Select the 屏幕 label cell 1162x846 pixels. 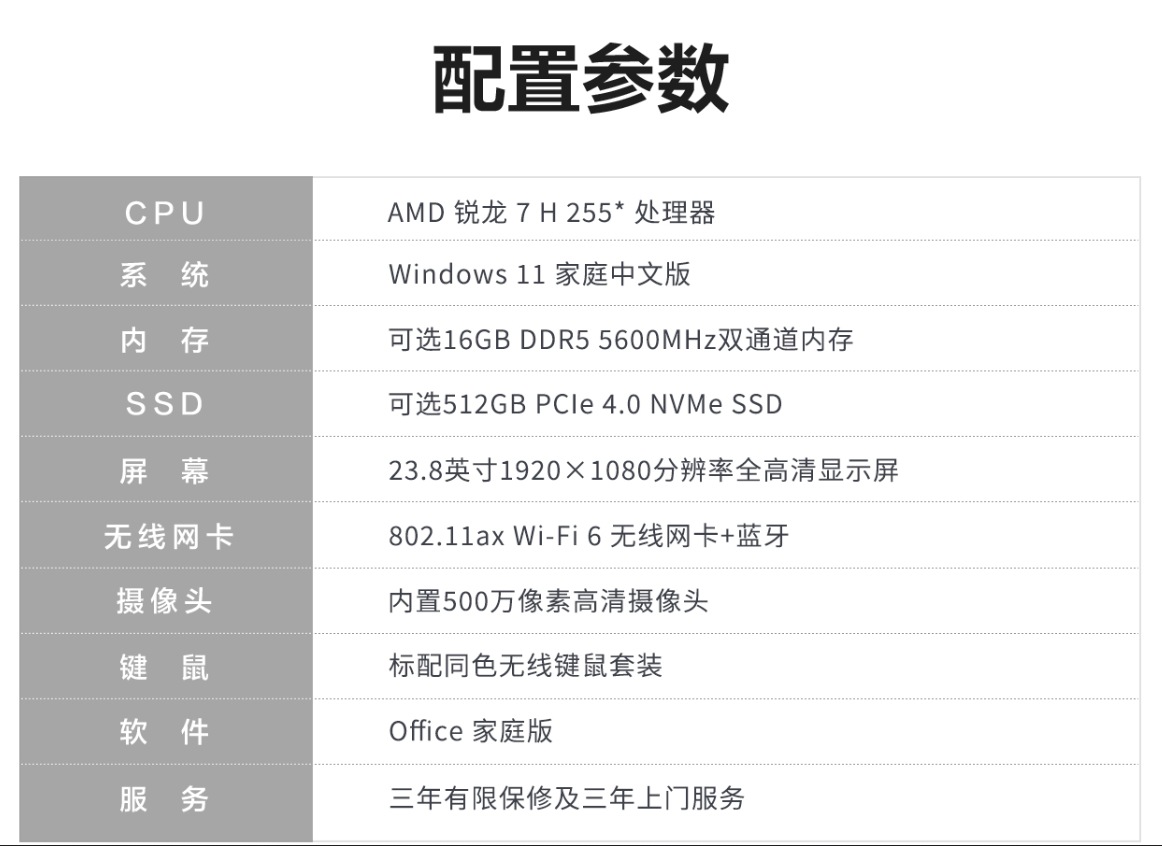165,470
